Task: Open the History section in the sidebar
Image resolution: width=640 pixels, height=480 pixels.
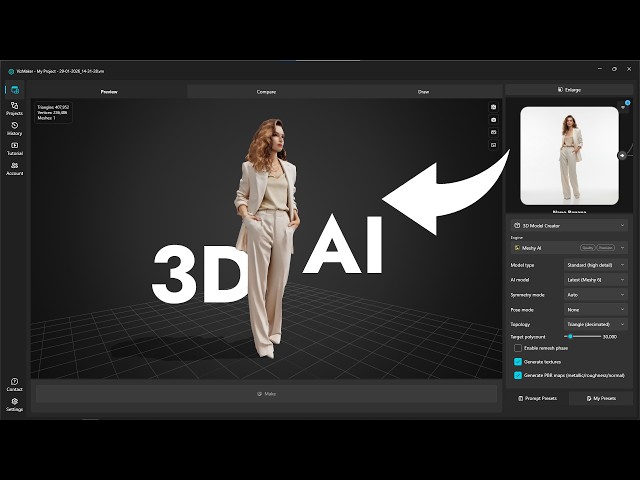Action: [14, 129]
